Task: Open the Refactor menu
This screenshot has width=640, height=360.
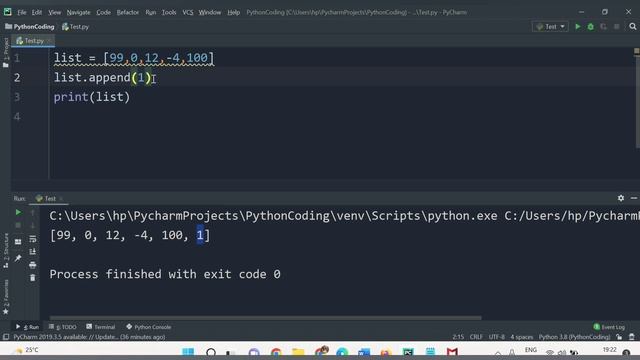Action: coord(128,12)
